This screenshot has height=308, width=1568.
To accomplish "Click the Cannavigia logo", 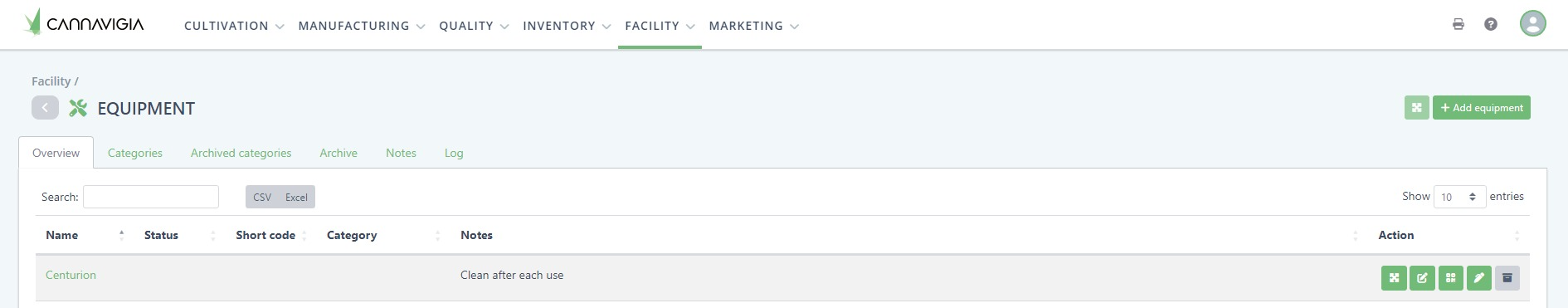I will click(x=84, y=23).
